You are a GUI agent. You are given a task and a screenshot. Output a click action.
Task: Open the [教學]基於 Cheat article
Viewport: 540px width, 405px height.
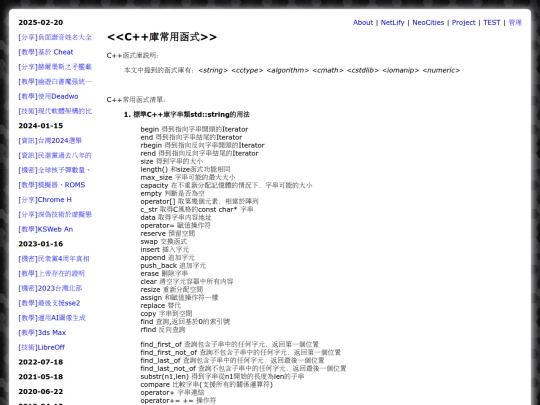click(46, 52)
